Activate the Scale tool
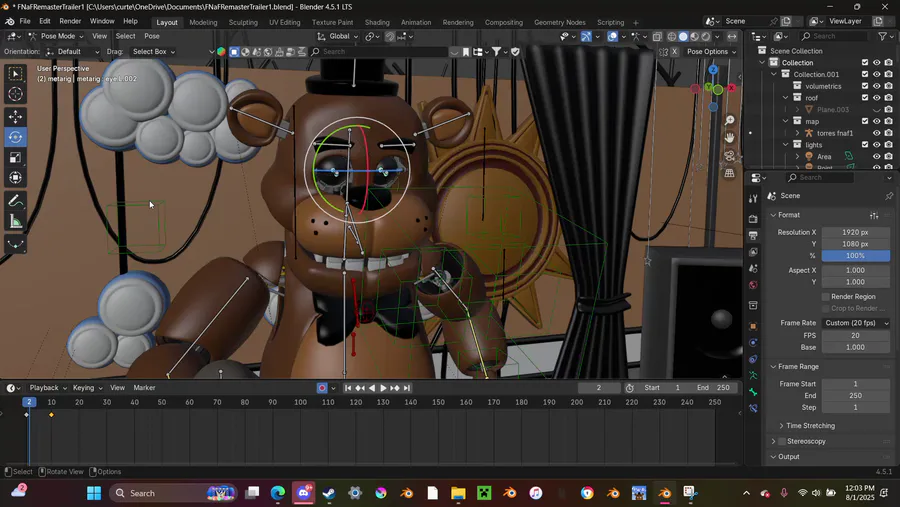 click(x=15, y=157)
